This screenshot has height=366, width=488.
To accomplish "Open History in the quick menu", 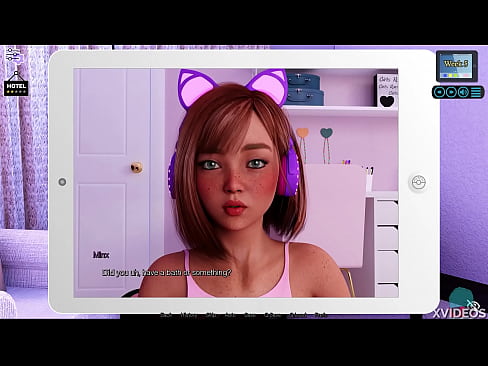I will click(x=189, y=315).
